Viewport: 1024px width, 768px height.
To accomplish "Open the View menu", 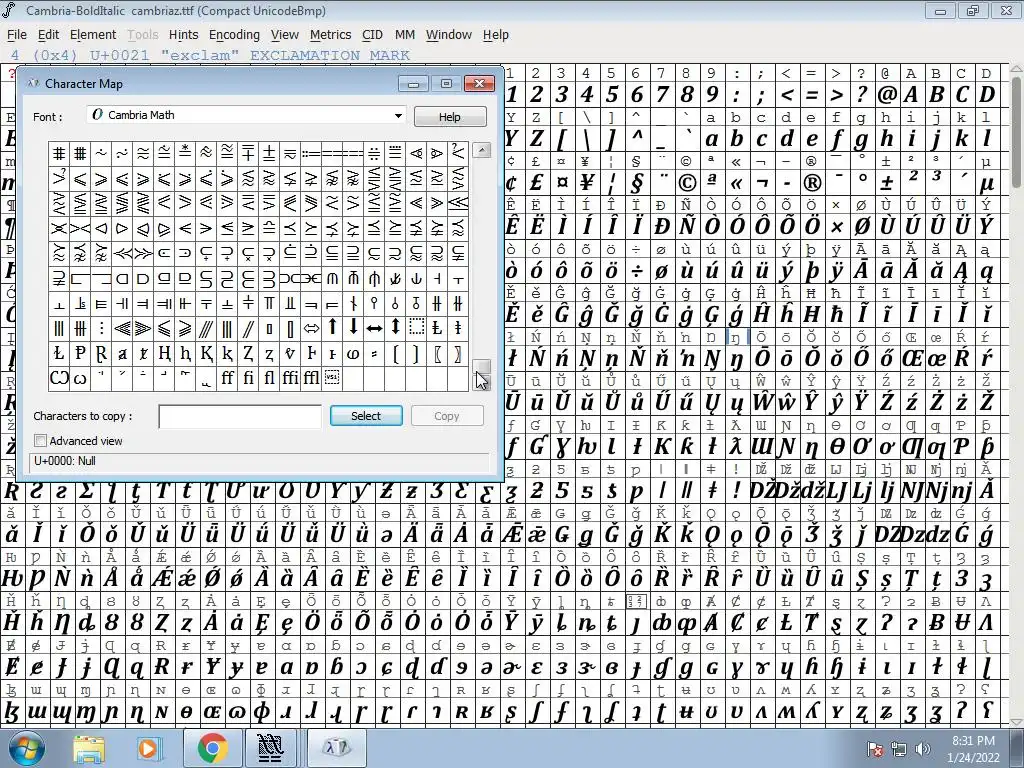I will pyautogui.click(x=285, y=35).
